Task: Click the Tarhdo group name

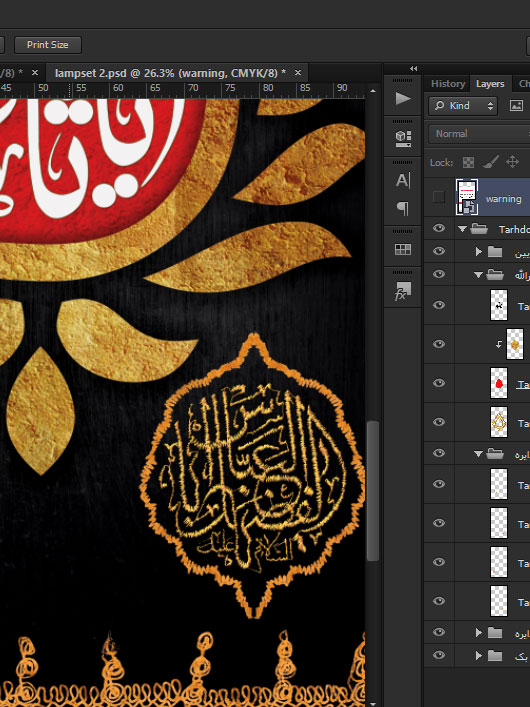Action: click(514, 230)
